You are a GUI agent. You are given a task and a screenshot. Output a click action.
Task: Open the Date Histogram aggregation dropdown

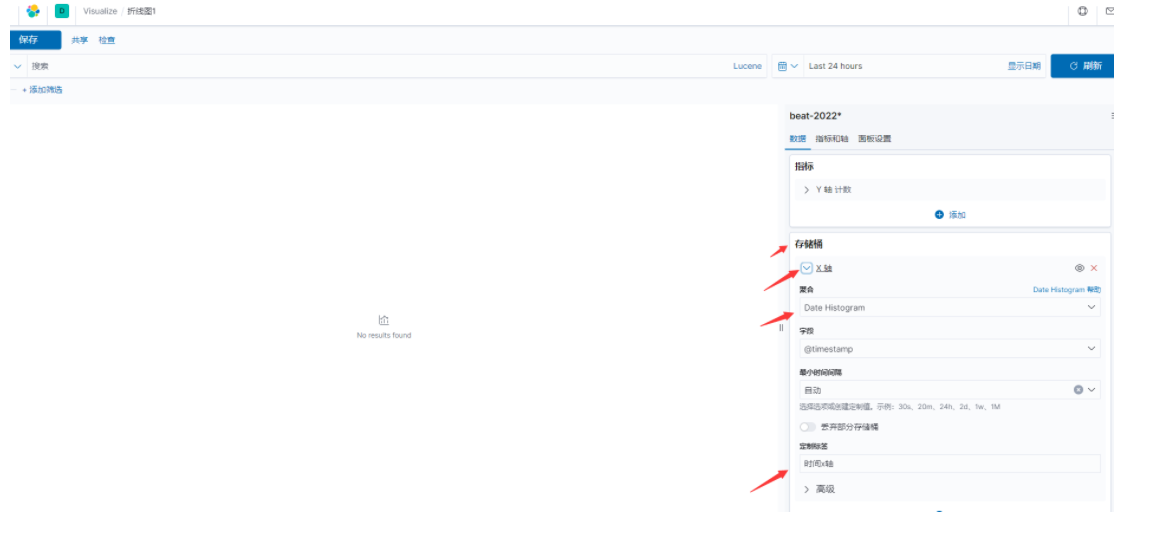(950, 308)
